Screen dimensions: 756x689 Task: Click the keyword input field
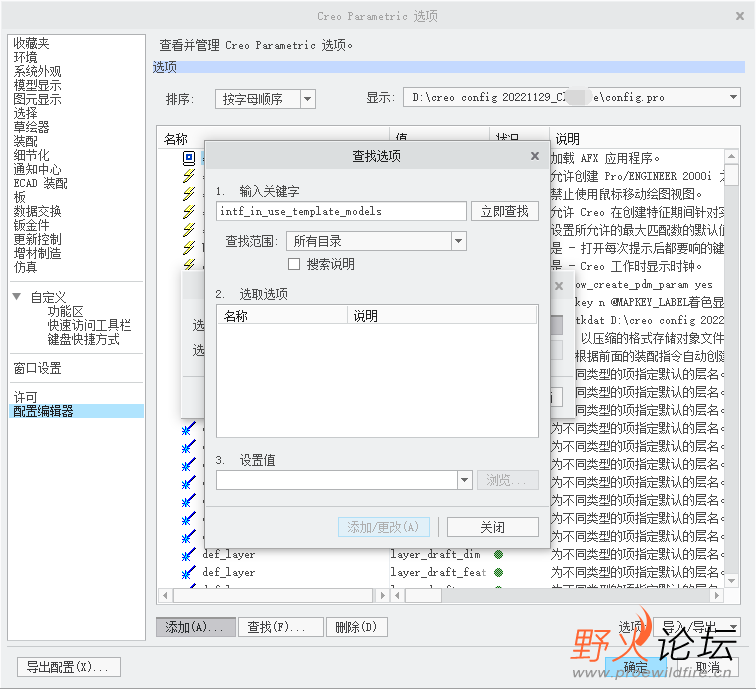pos(341,211)
